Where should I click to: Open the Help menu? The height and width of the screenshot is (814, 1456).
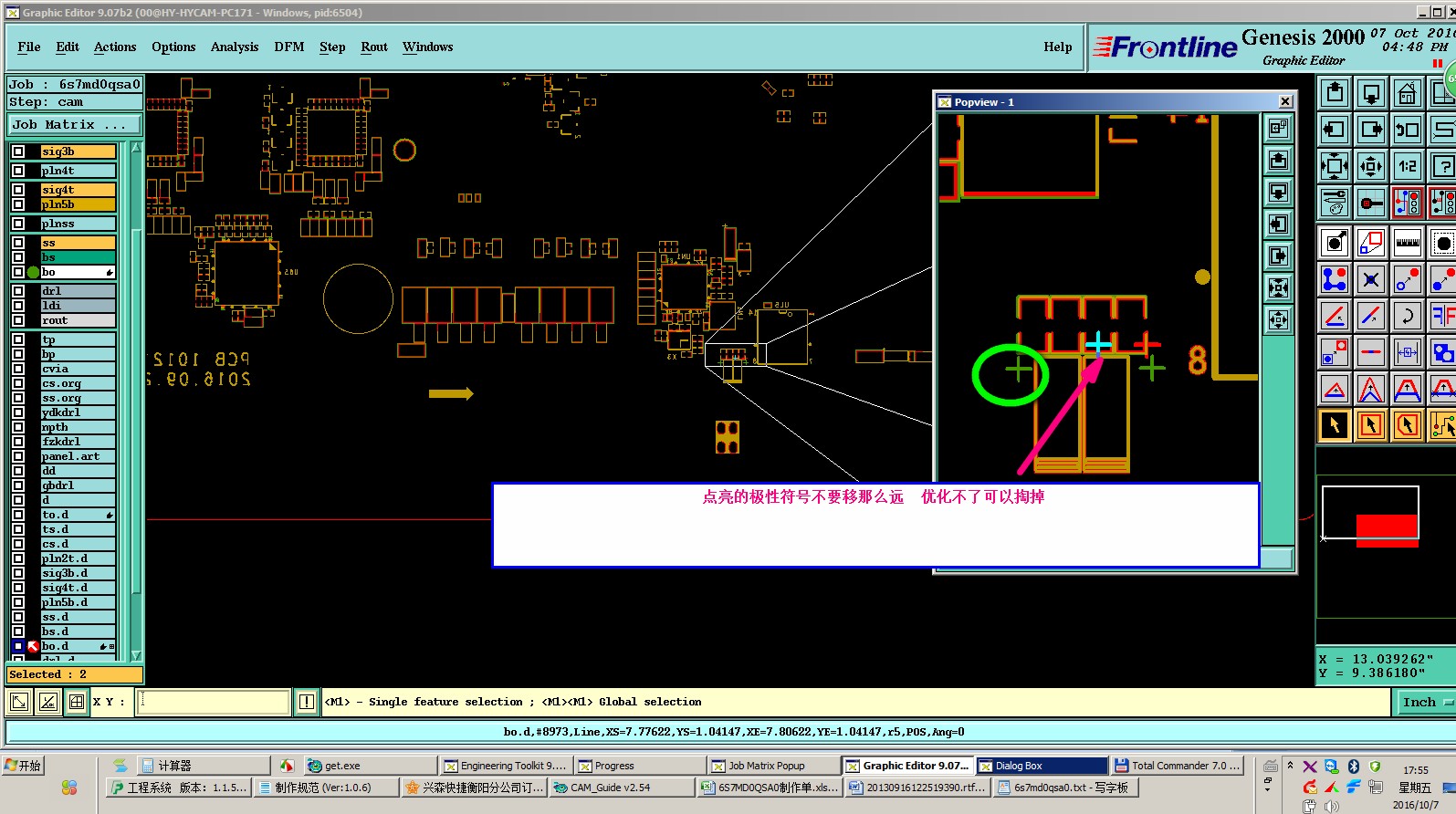tap(1058, 47)
